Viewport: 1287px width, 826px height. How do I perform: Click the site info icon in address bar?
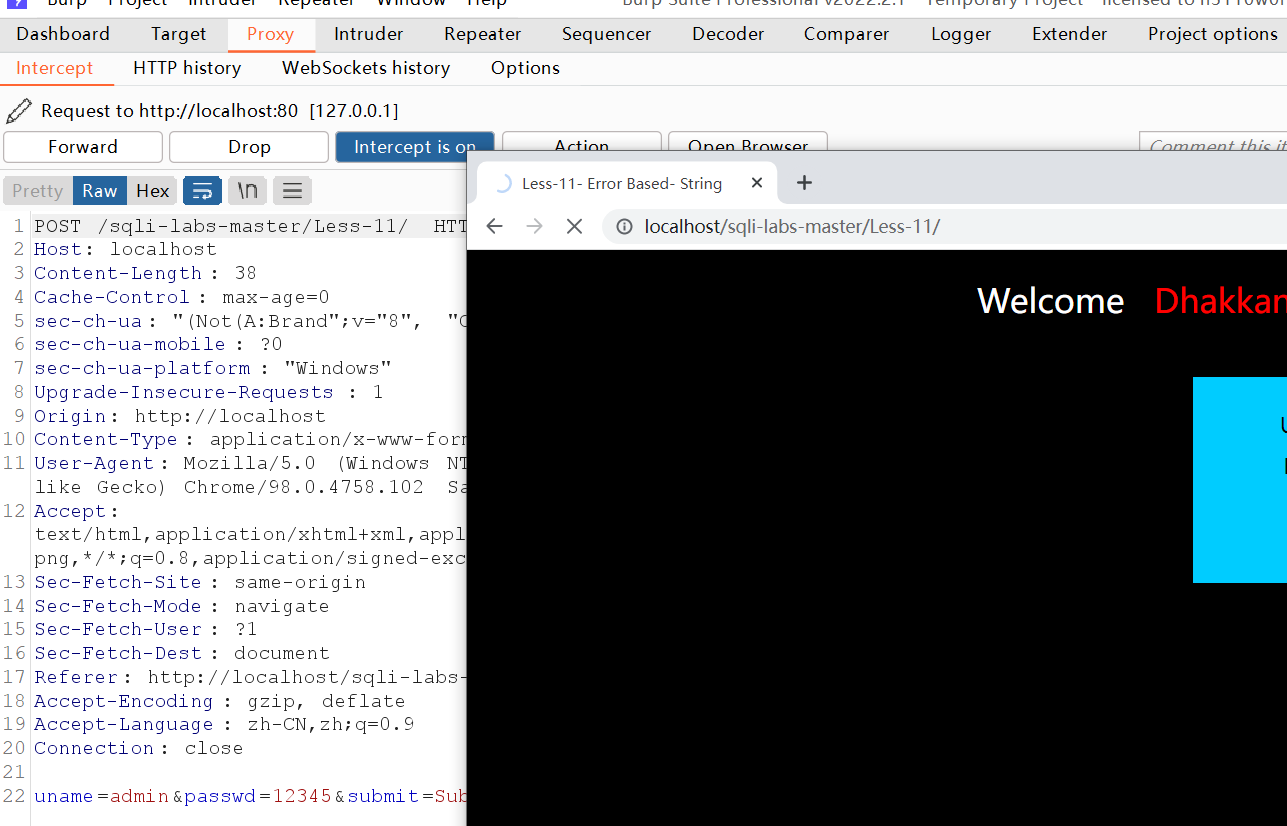[x=624, y=227]
